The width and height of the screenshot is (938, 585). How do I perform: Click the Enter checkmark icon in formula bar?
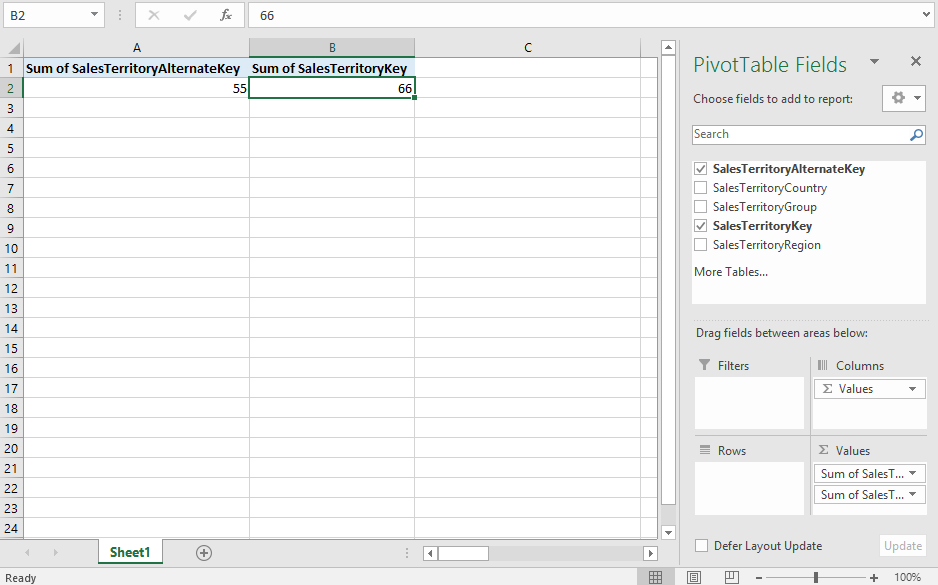coord(190,16)
